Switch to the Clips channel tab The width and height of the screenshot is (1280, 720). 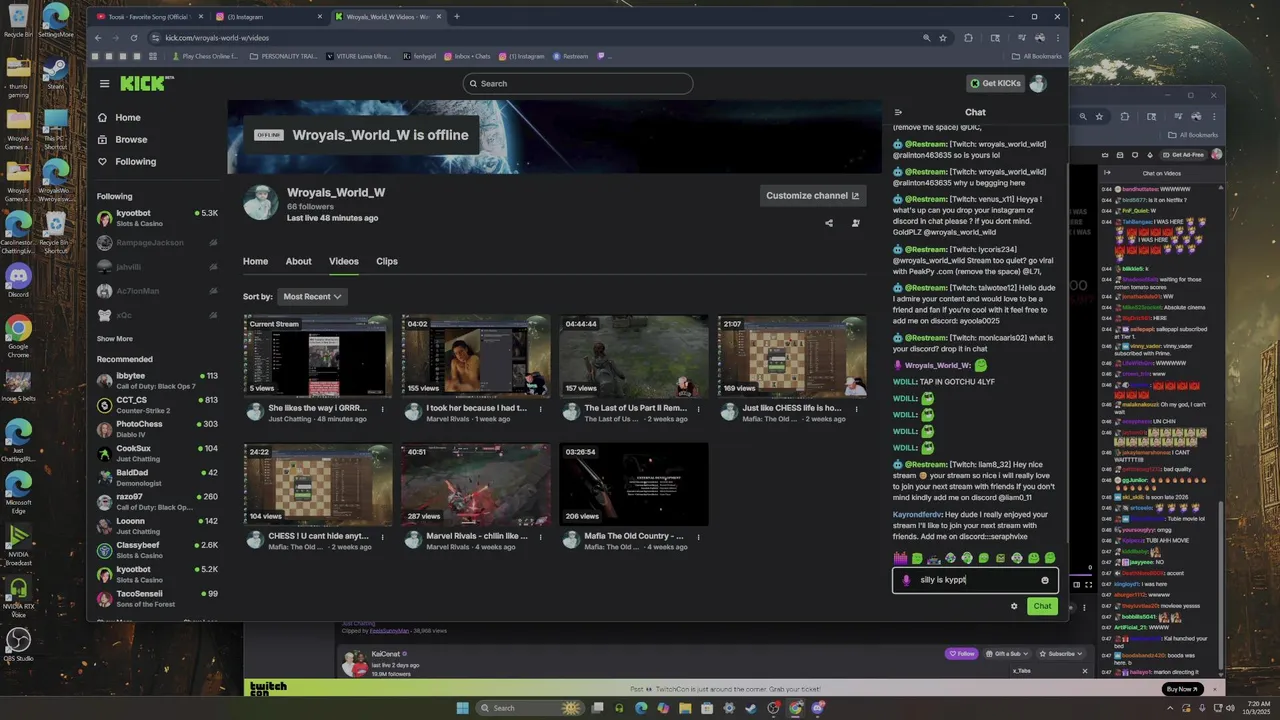(x=387, y=262)
